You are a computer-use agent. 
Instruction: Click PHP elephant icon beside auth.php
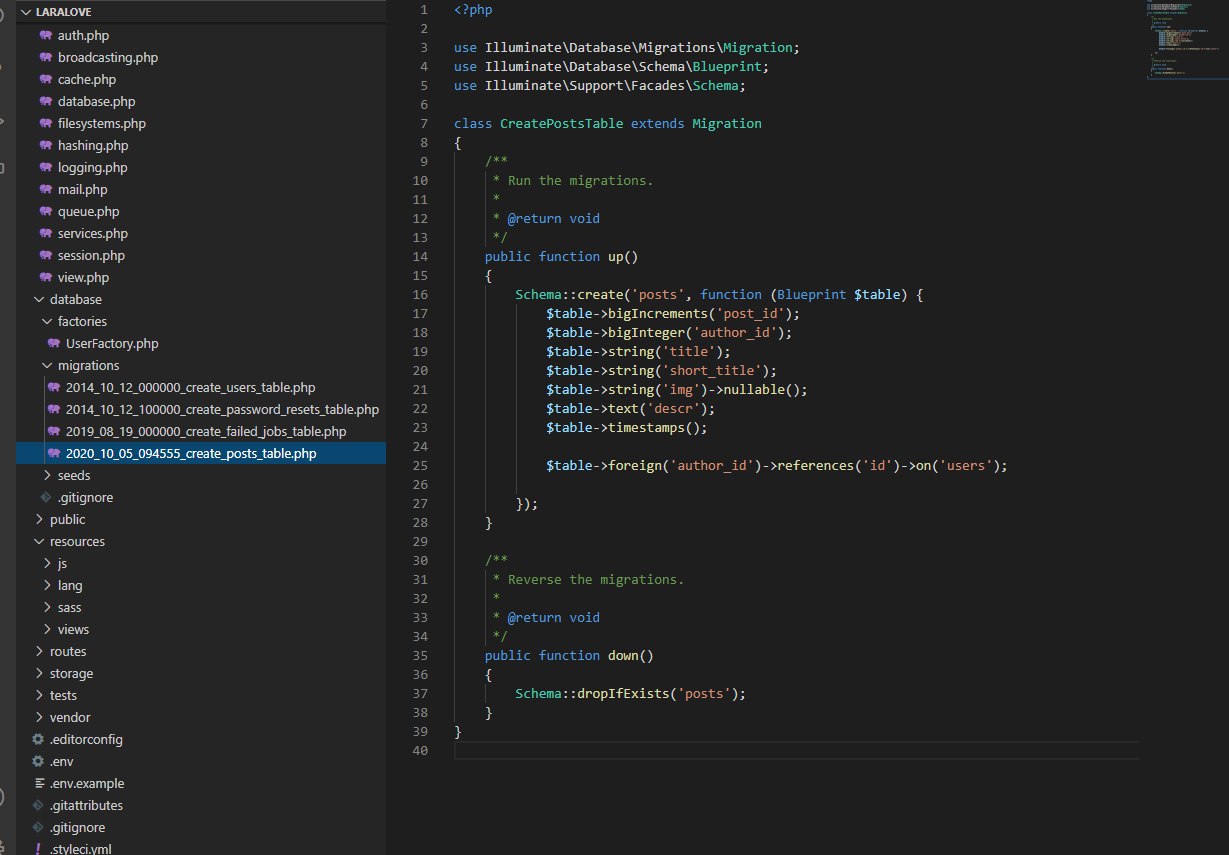46,35
